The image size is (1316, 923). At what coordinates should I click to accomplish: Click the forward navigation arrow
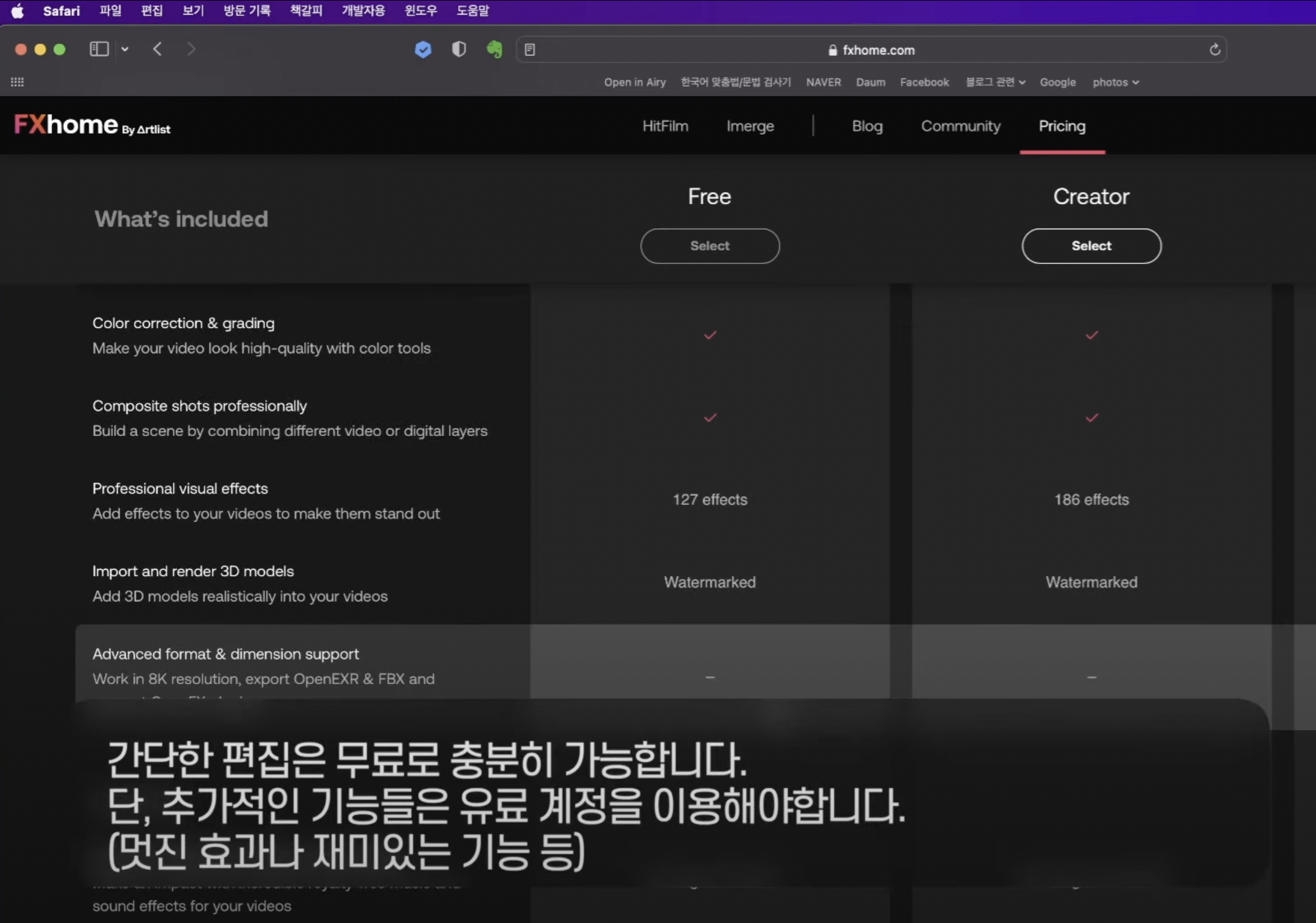pyautogui.click(x=191, y=49)
